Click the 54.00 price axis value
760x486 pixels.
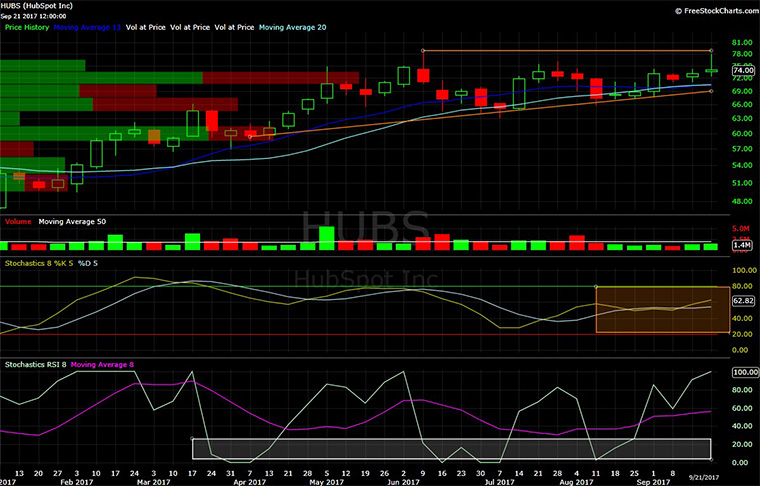click(x=742, y=165)
